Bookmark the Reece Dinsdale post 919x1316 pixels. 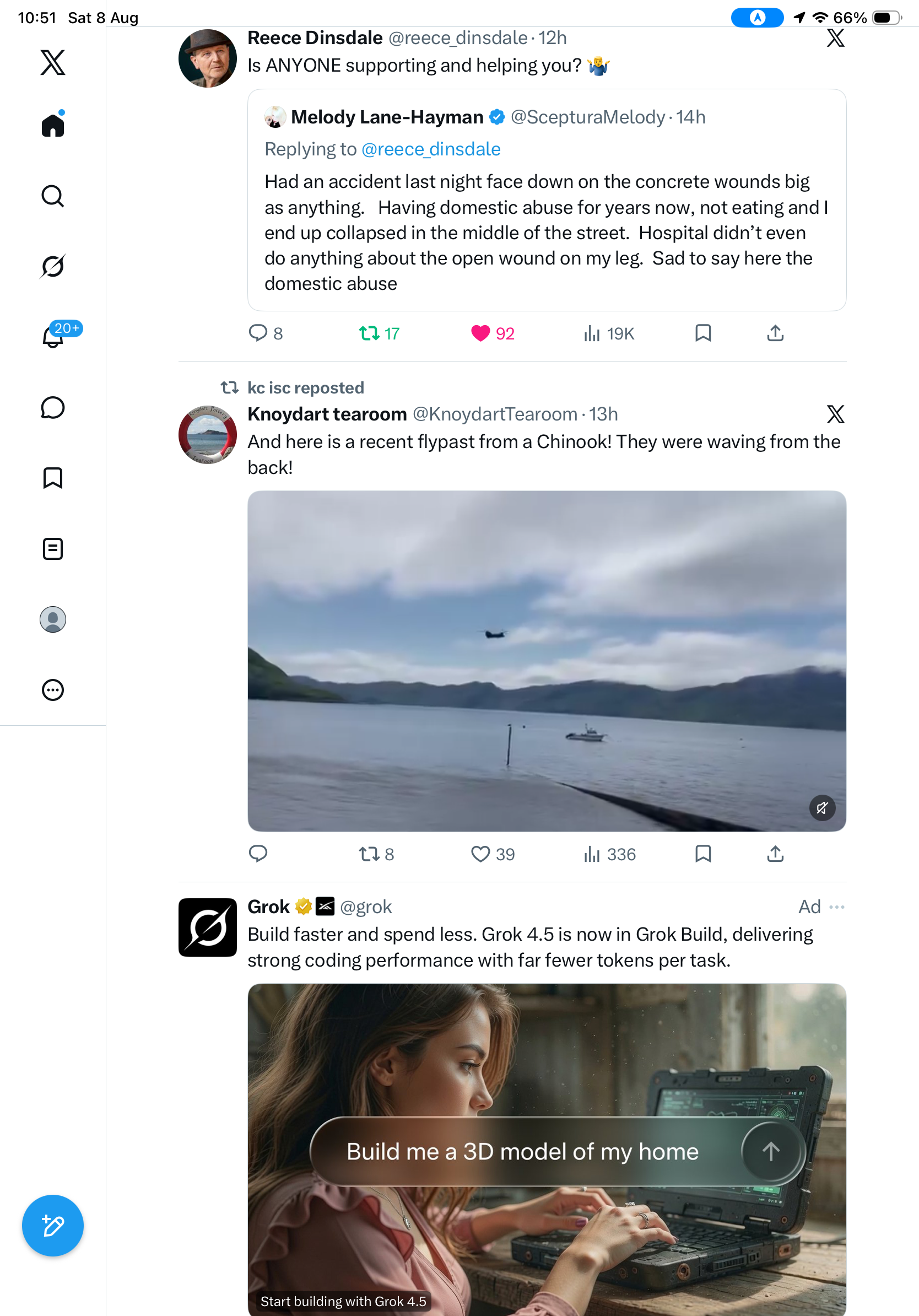pyautogui.click(x=703, y=333)
